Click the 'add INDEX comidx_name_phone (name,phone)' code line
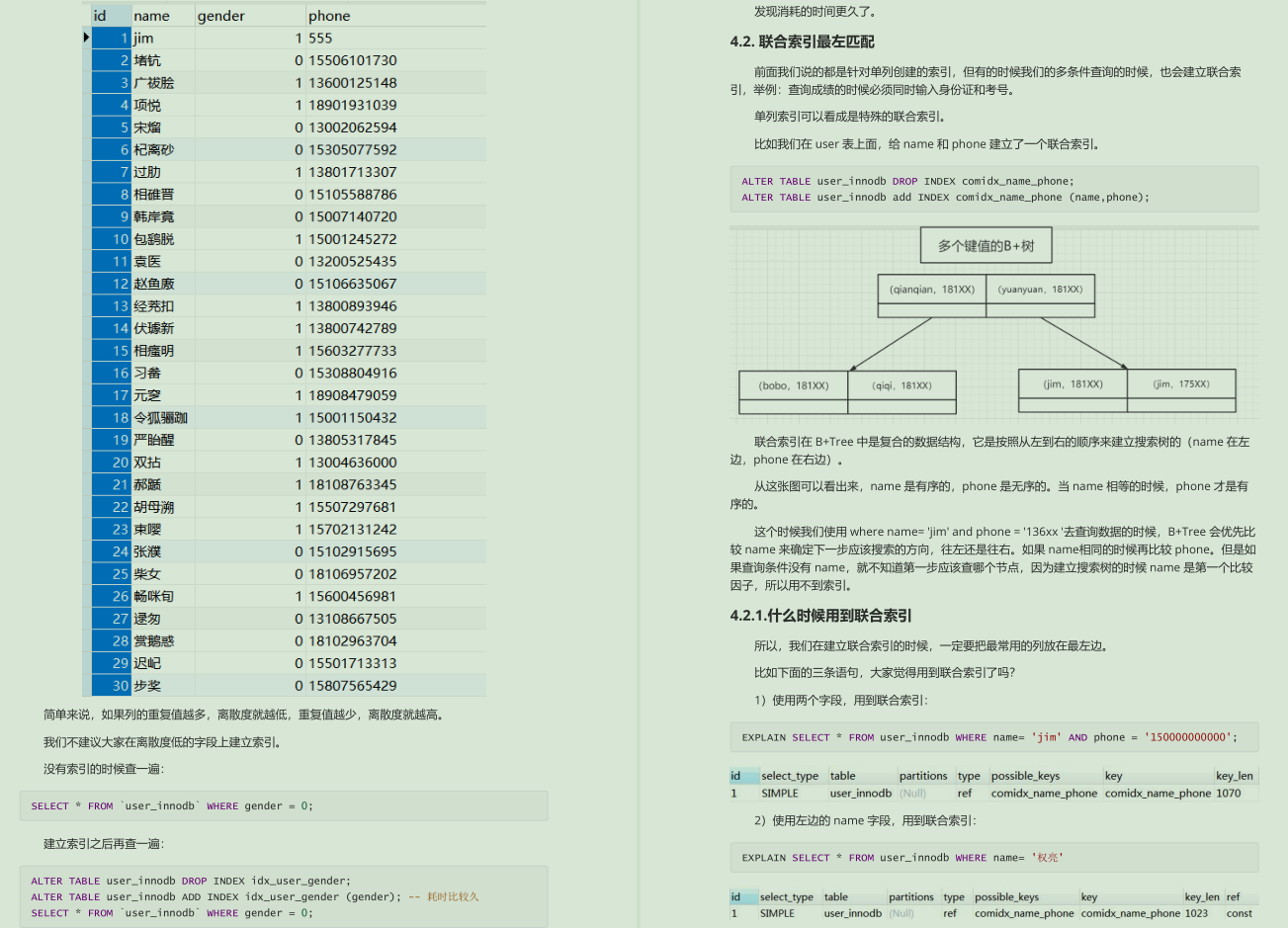 946,198
